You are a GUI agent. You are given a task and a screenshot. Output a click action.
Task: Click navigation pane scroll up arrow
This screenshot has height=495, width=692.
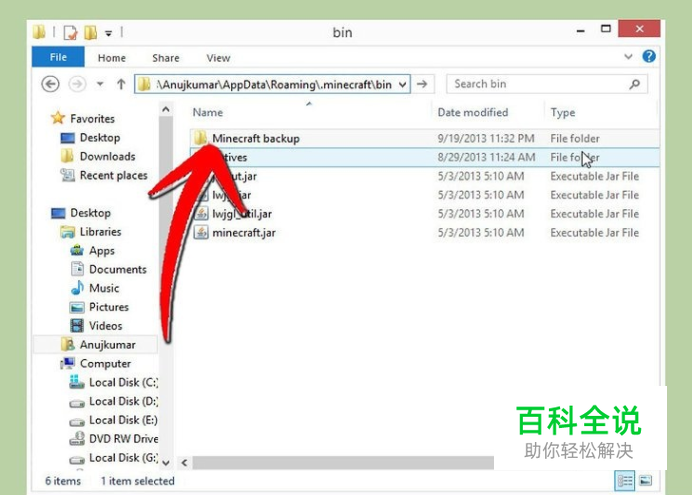click(166, 109)
